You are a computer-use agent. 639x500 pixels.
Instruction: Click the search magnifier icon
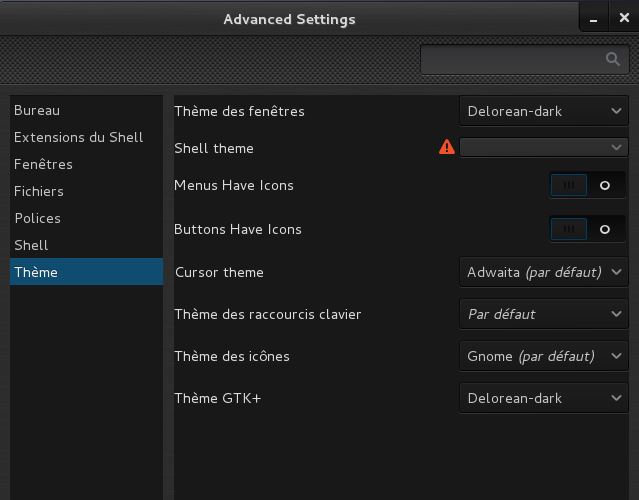(x=613, y=59)
